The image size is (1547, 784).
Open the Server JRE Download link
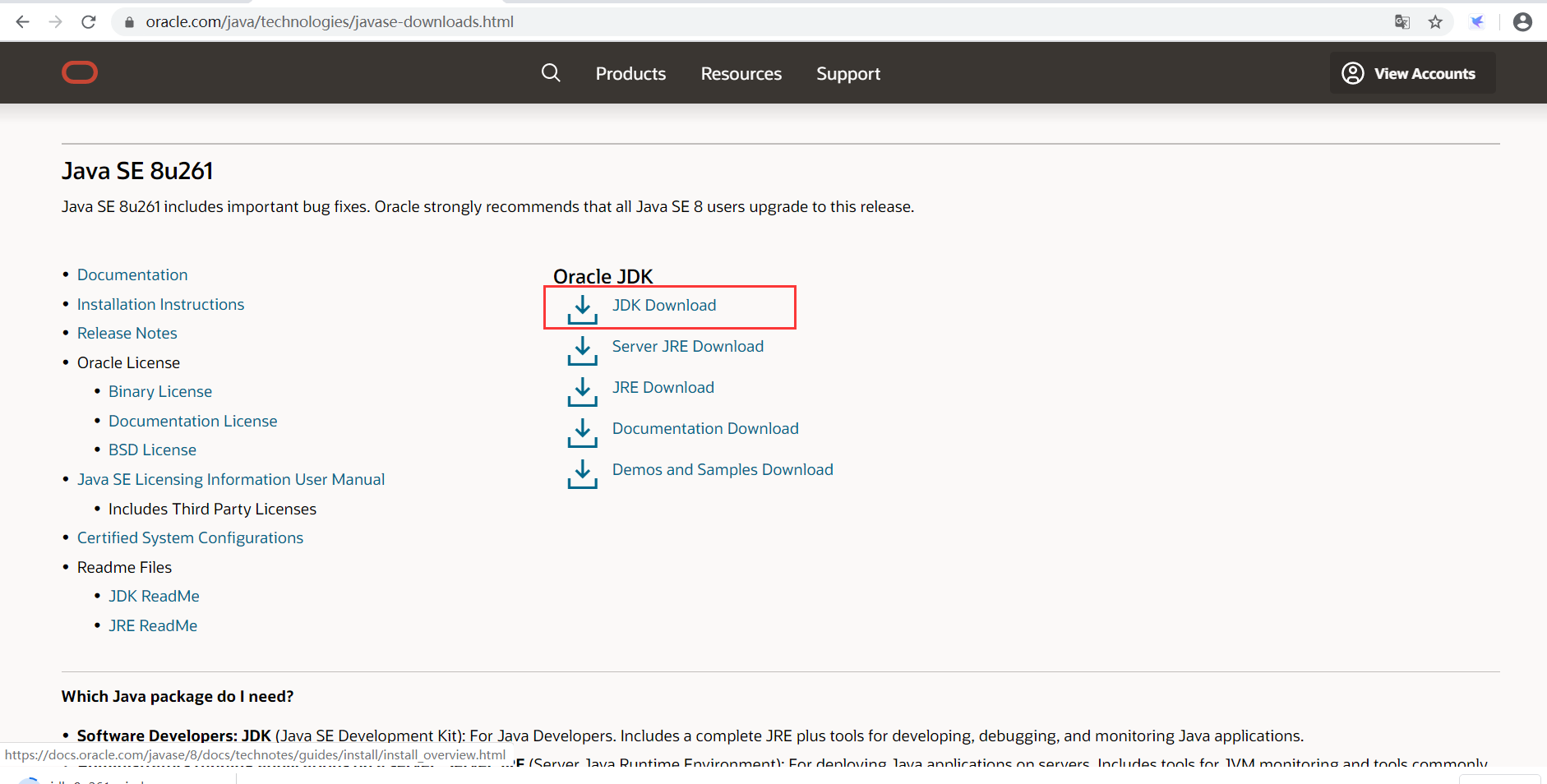click(x=688, y=346)
